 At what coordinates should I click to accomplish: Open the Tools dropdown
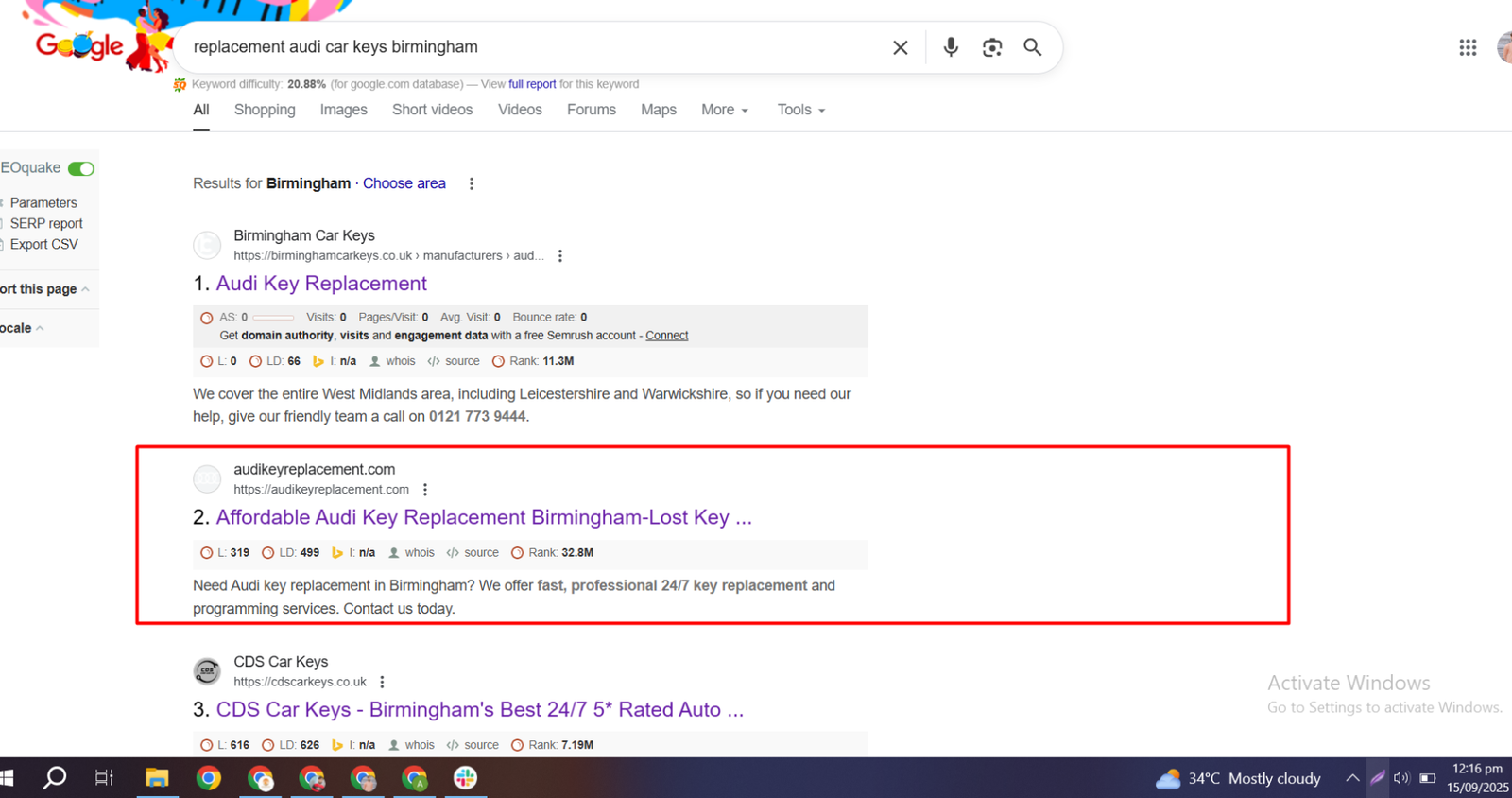[800, 110]
